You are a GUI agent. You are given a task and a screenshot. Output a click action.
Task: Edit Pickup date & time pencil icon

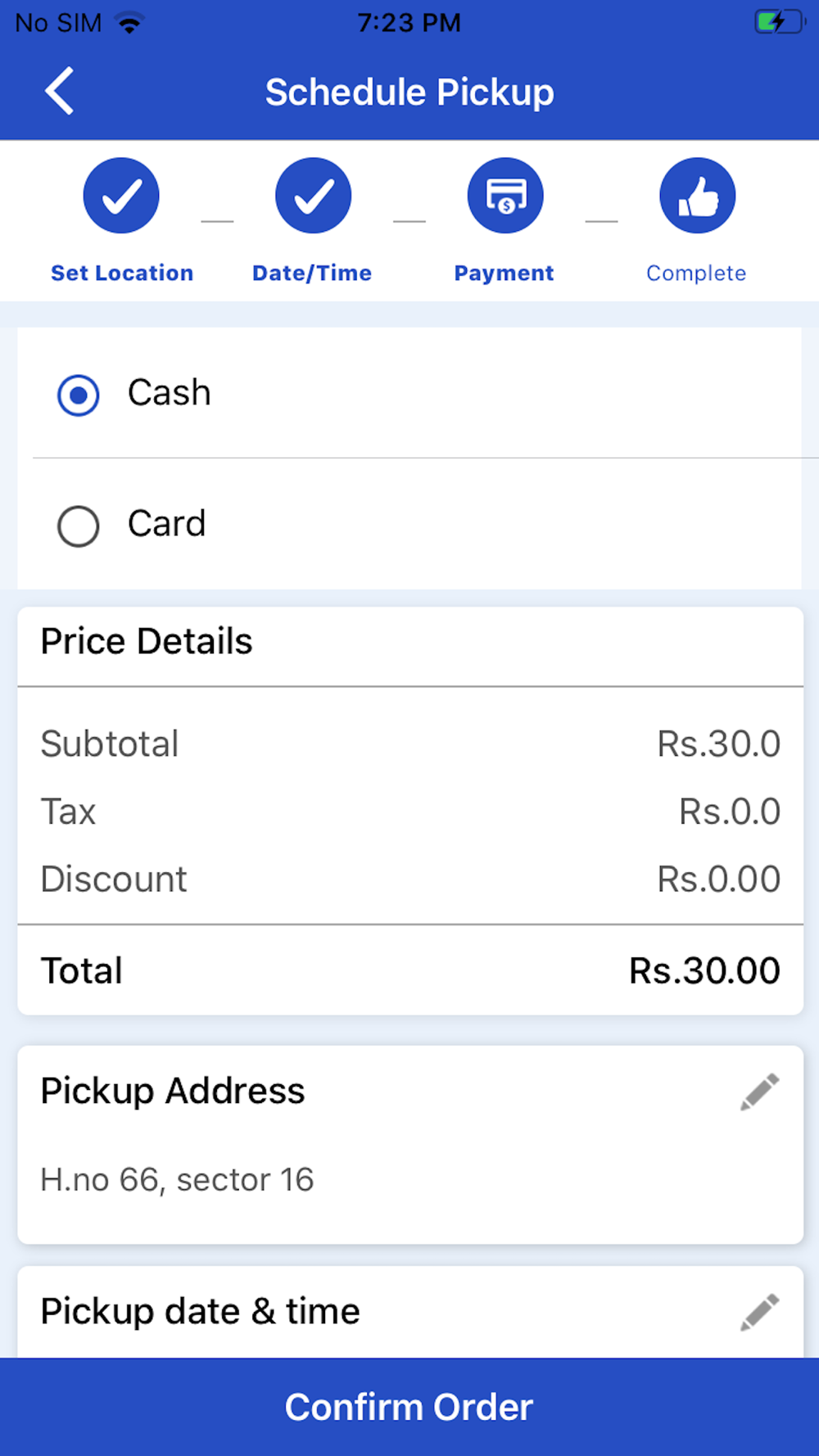759,1313
